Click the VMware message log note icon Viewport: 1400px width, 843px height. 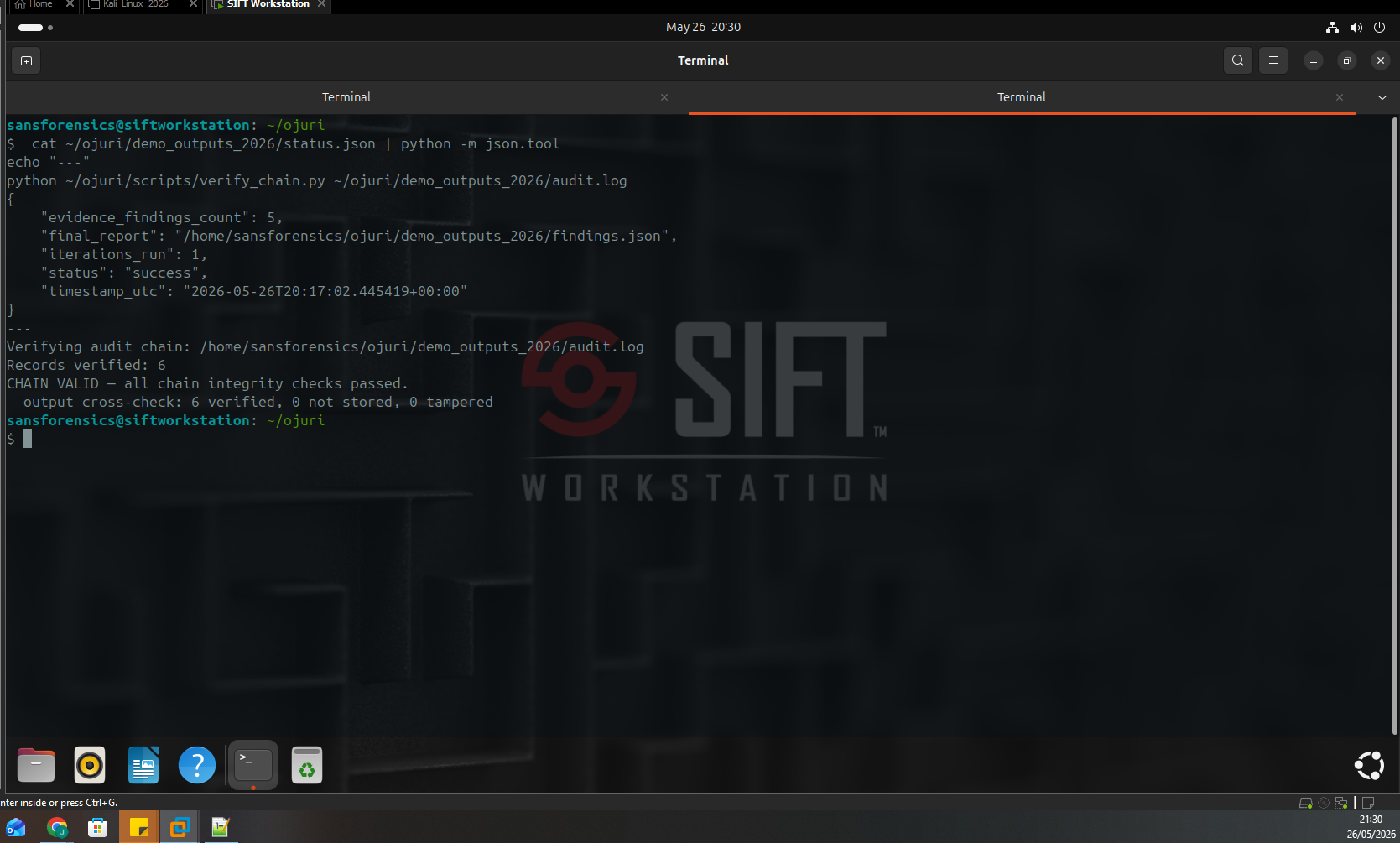(1368, 803)
